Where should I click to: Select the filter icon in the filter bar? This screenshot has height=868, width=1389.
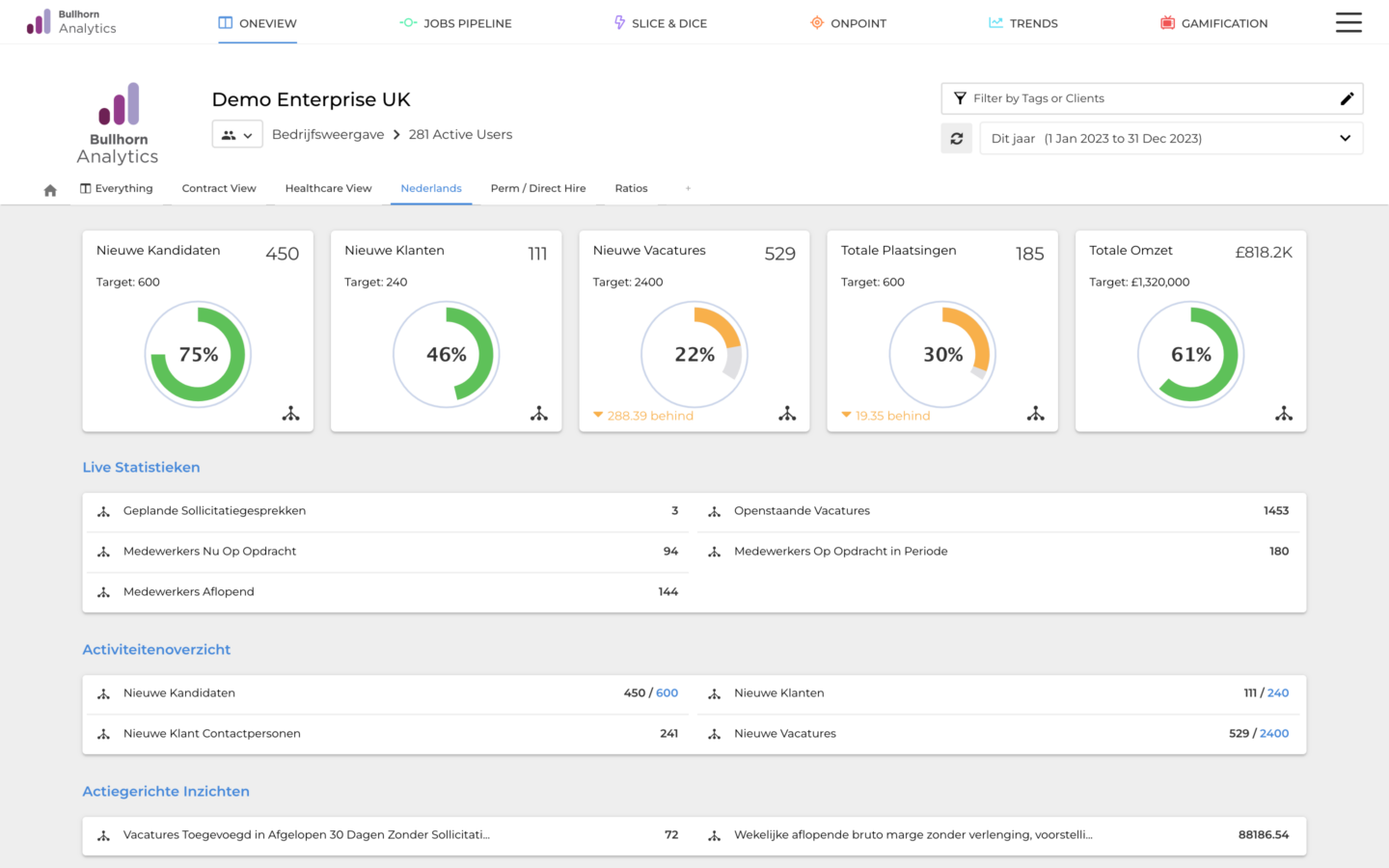click(960, 98)
